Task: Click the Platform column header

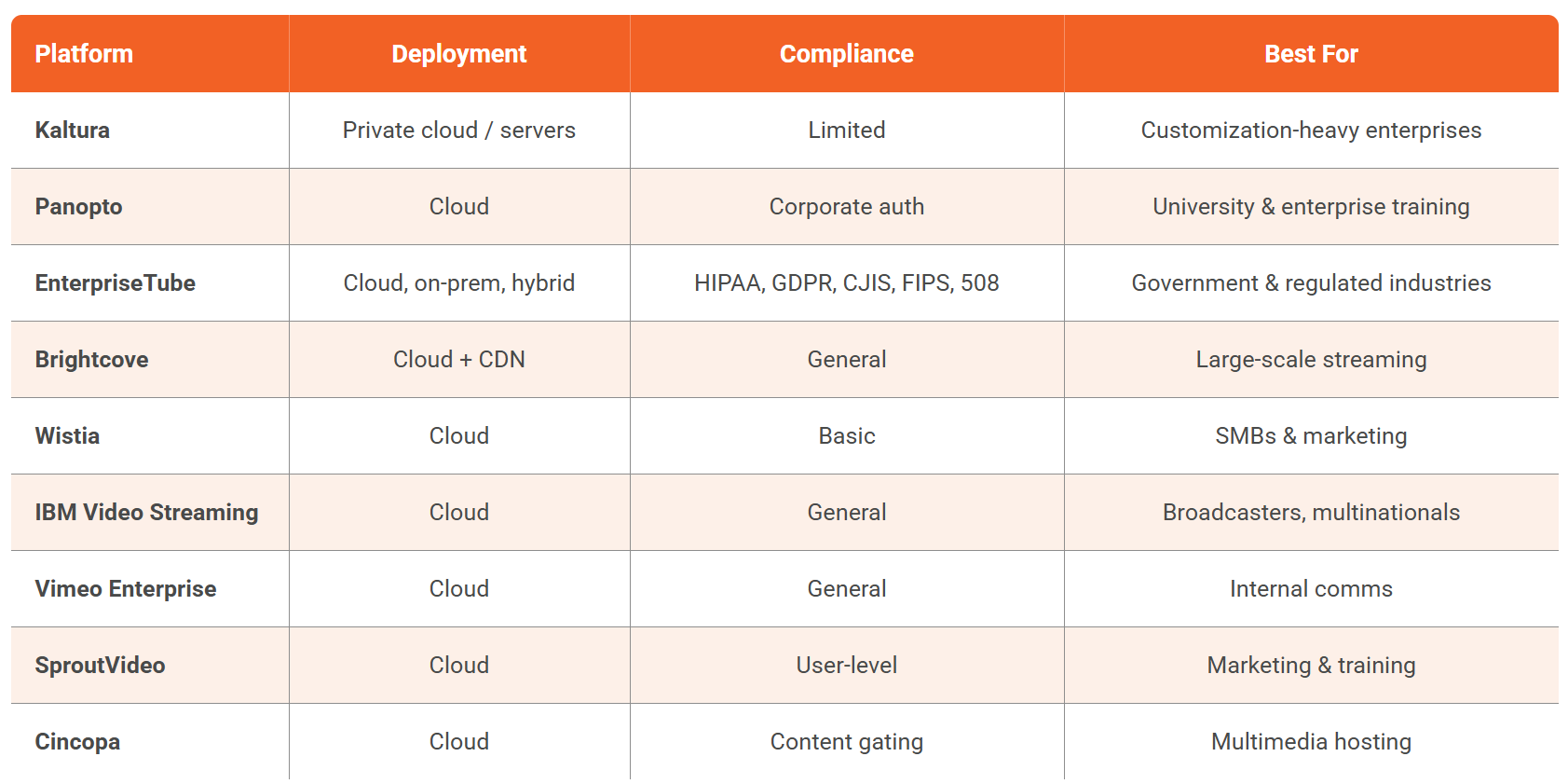Action: 84,54
